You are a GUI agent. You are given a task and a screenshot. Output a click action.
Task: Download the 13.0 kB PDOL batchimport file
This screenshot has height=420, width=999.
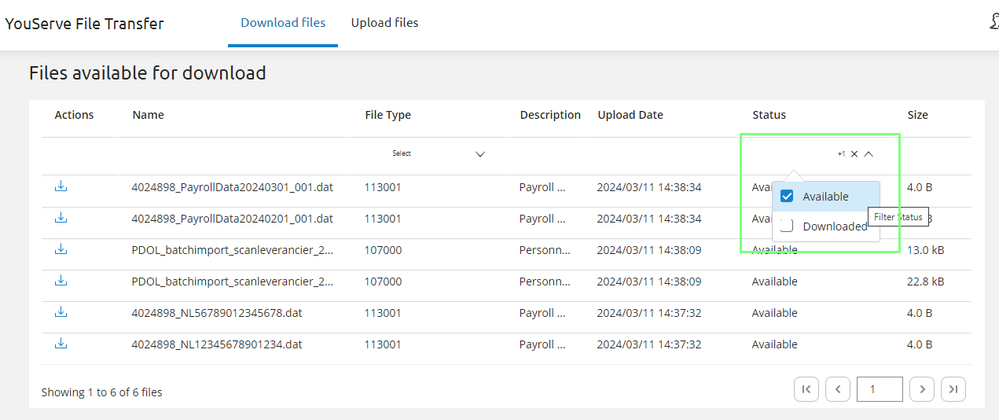point(61,250)
